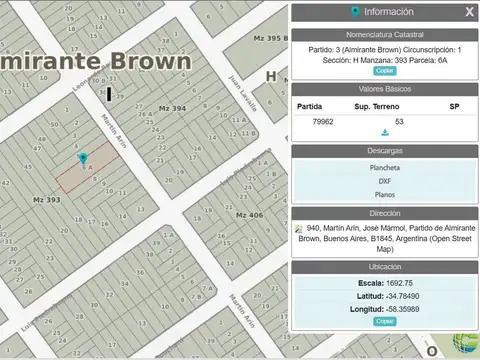The image size is (480, 360).
Task: Close the Información panel with the X
Action: [469, 12]
